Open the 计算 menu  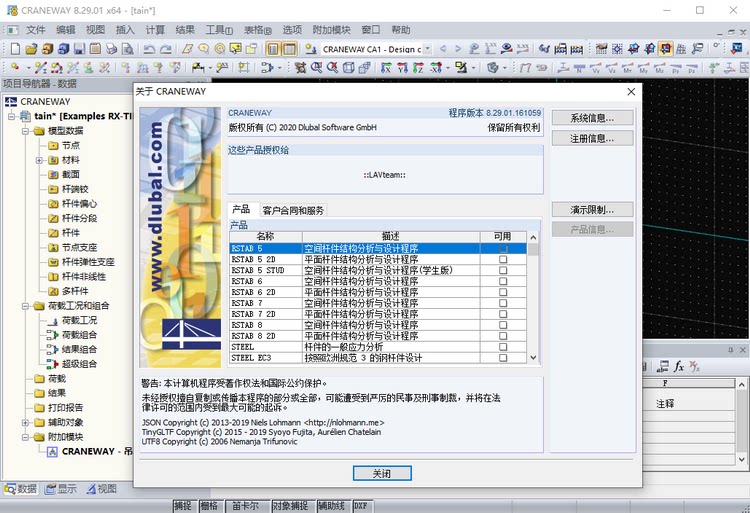[x=155, y=30]
